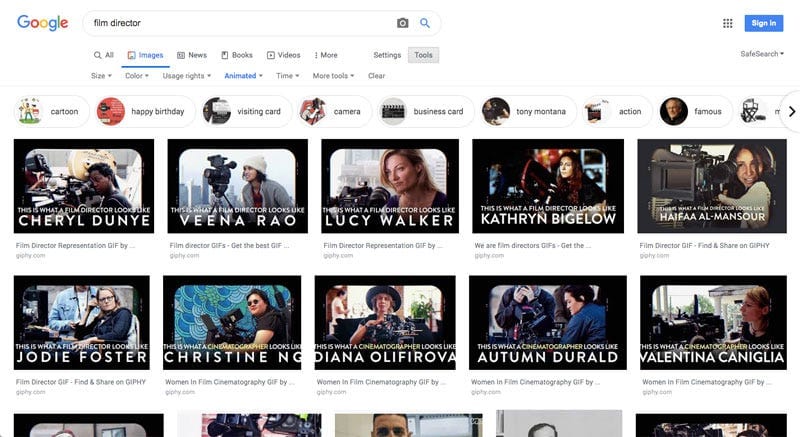This screenshot has width=800, height=437.
Task: Select the cartoon suggestion chip
Action: [x=52, y=111]
